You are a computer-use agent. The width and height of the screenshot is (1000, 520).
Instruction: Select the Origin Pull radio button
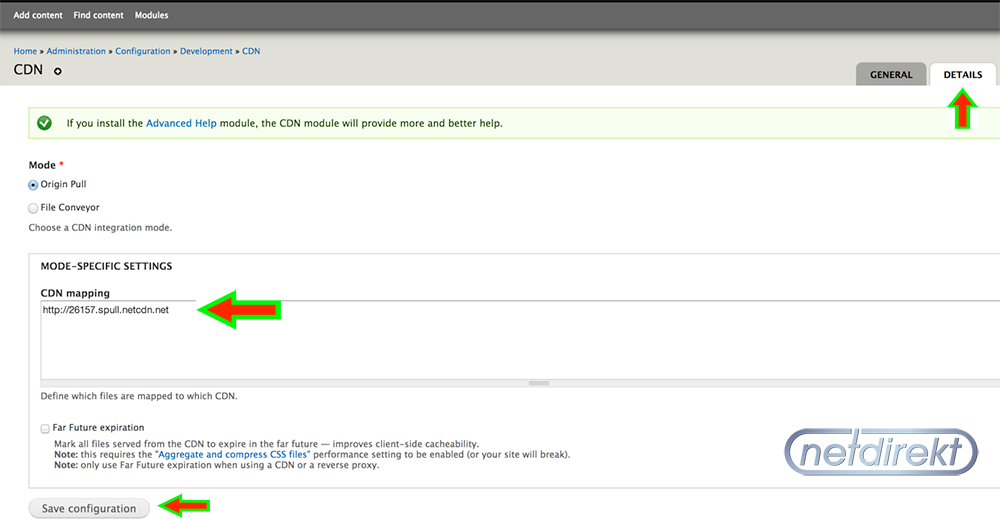[33, 185]
